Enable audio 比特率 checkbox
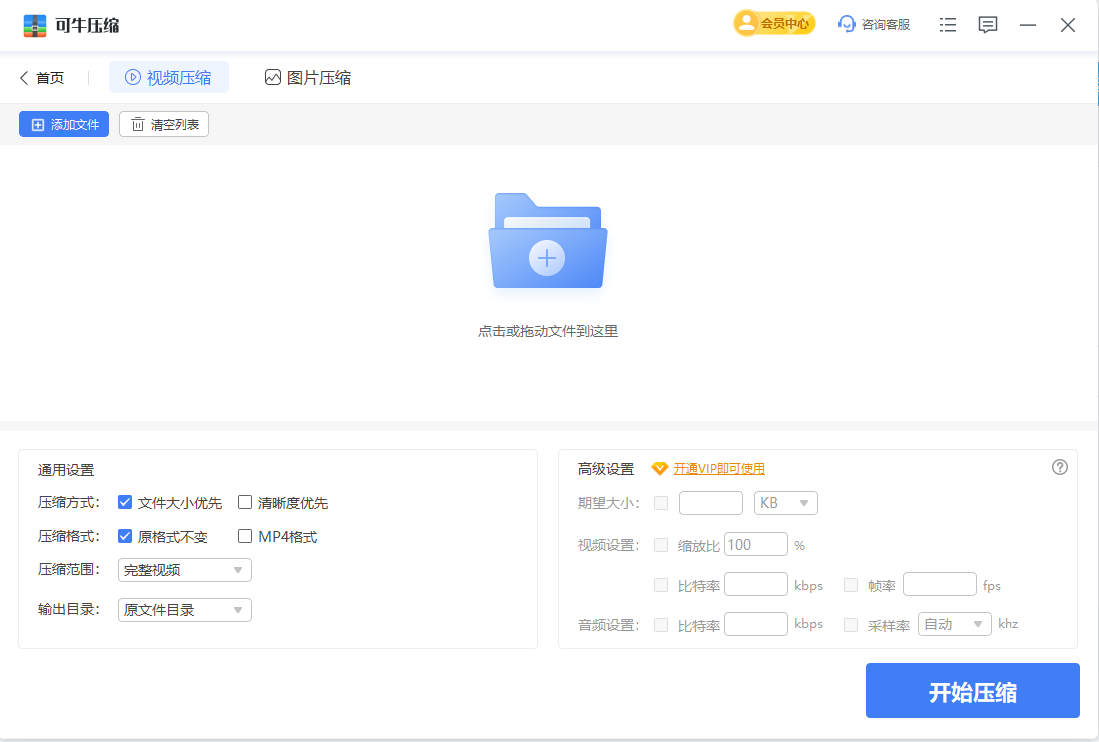 pyautogui.click(x=661, y=625)
